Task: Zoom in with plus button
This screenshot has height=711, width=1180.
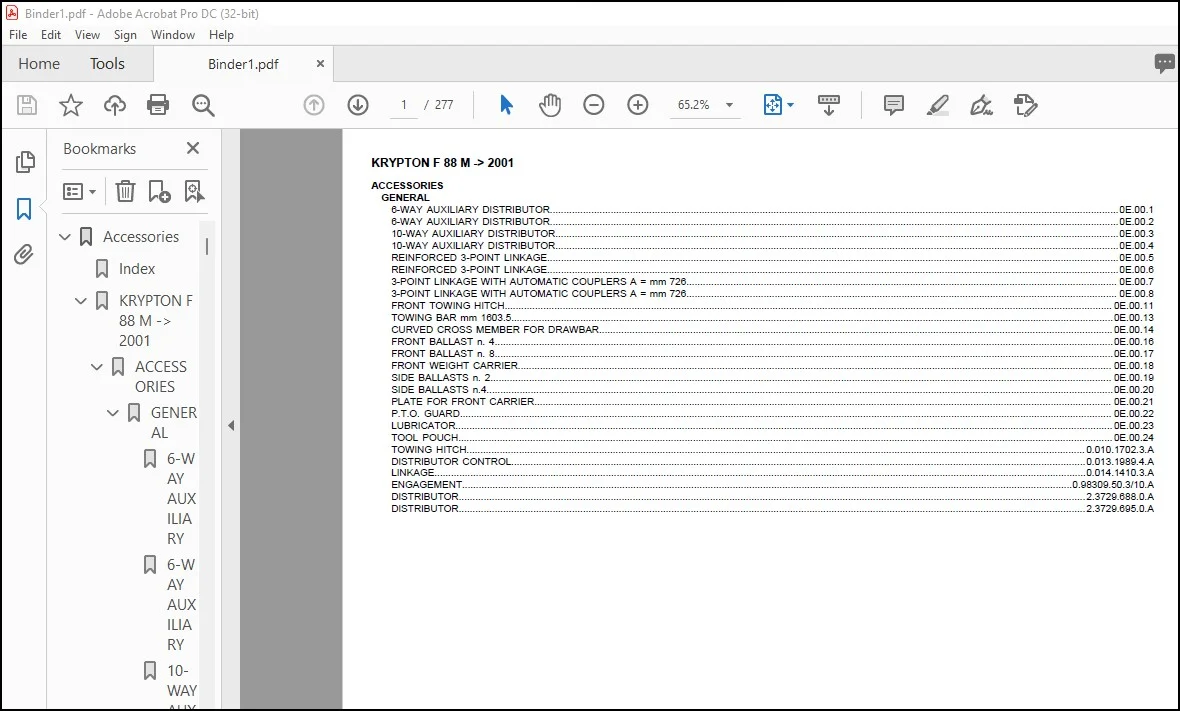Action: pyautogui.click(x=637, y=105)
